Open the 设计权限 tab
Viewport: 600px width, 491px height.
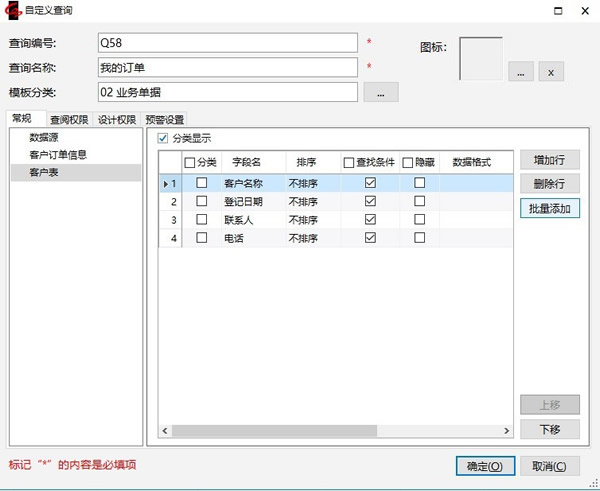click(x=117, y=119)
